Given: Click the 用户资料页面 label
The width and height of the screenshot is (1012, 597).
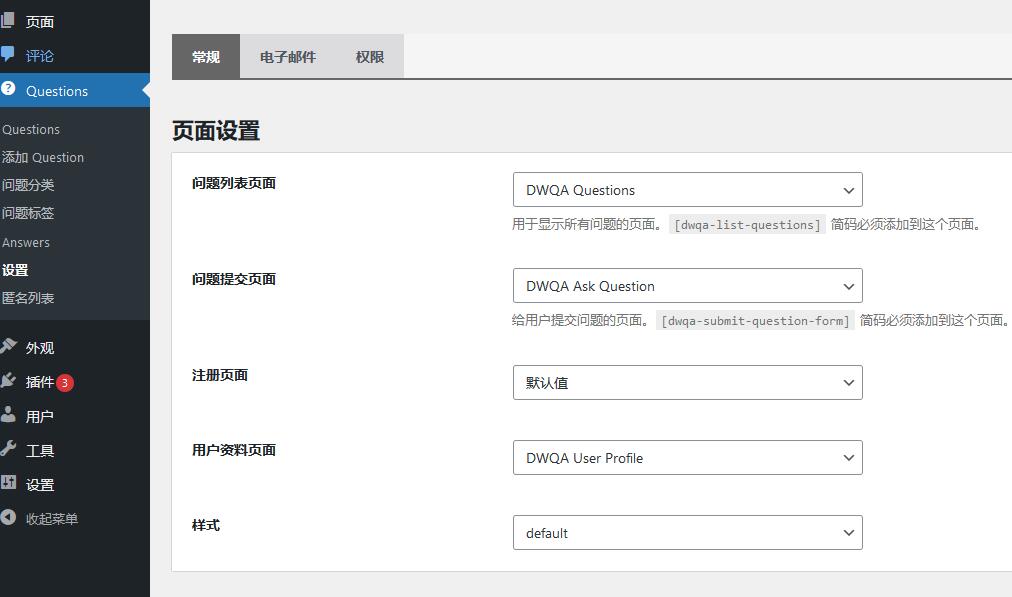Looking at the screenshot, I should pyautogui.click(x=234, y=450).
